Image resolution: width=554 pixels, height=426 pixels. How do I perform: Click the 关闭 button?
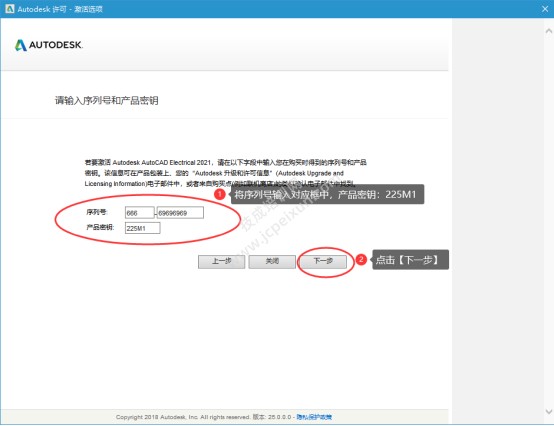coord(272,262)
